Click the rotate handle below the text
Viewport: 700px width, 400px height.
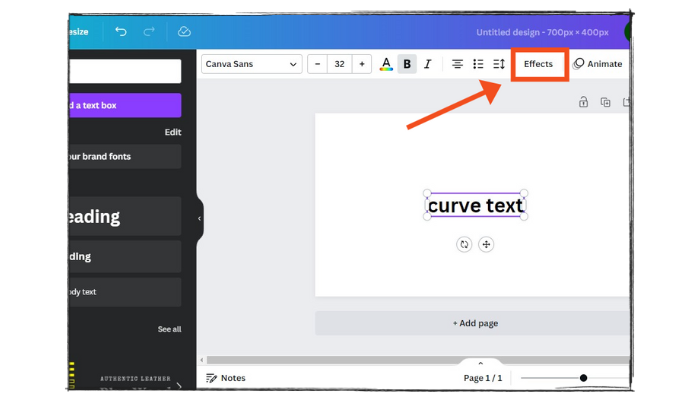click(464, 244)
